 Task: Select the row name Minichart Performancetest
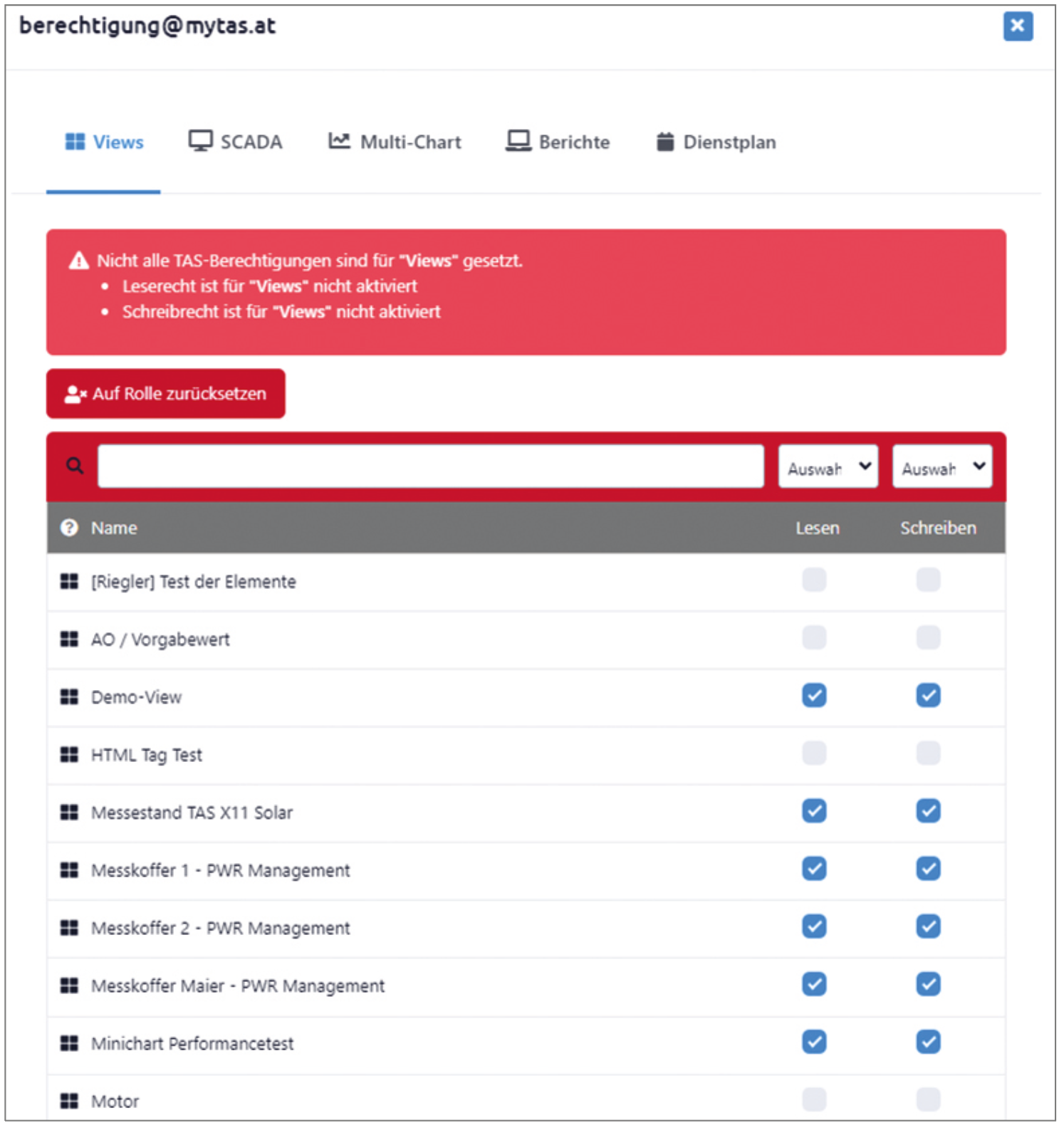pos(192,1044)
